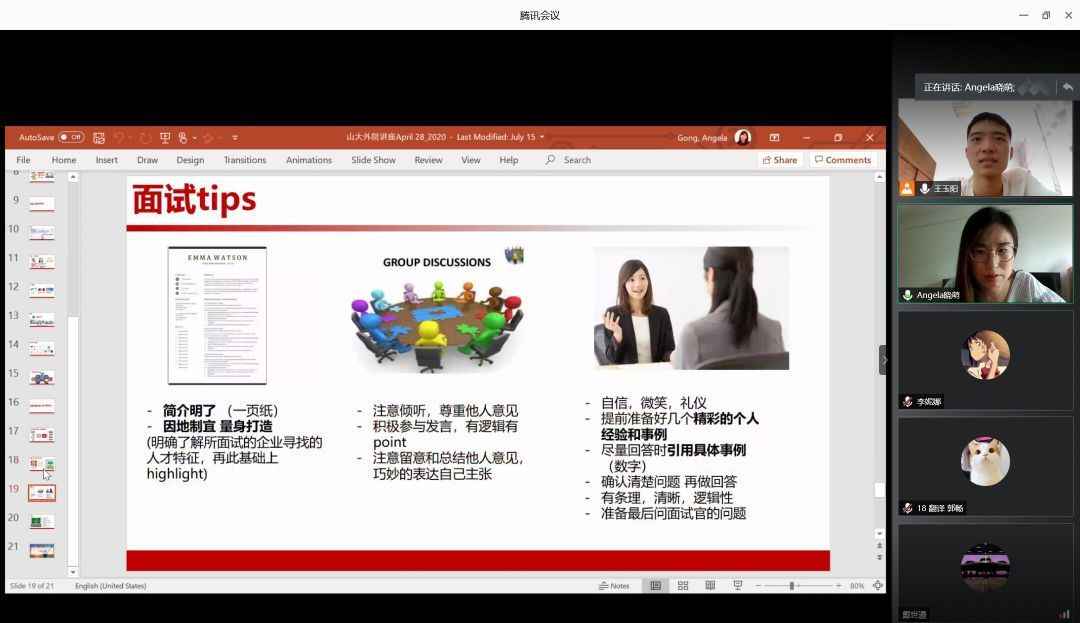The image size is (1080, 623).
Task: Toggle the Notes pane
Action: click(x=614, y=586)
